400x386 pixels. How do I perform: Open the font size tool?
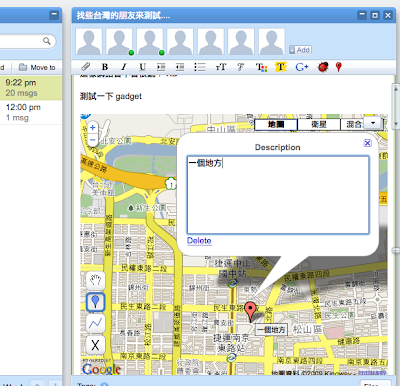click(x=221, y=67)
